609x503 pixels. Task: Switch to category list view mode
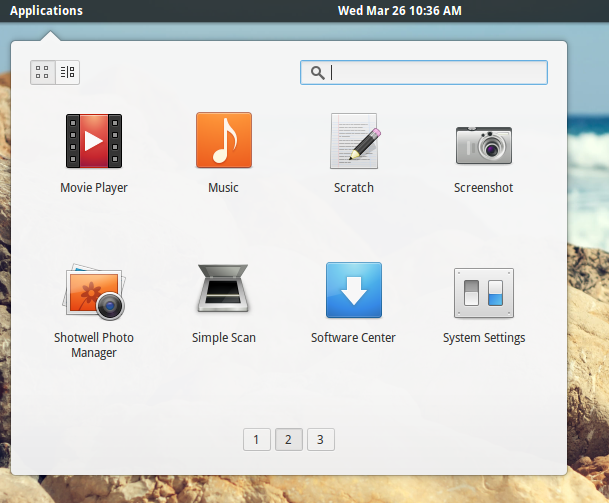click(x=68, y=72)
